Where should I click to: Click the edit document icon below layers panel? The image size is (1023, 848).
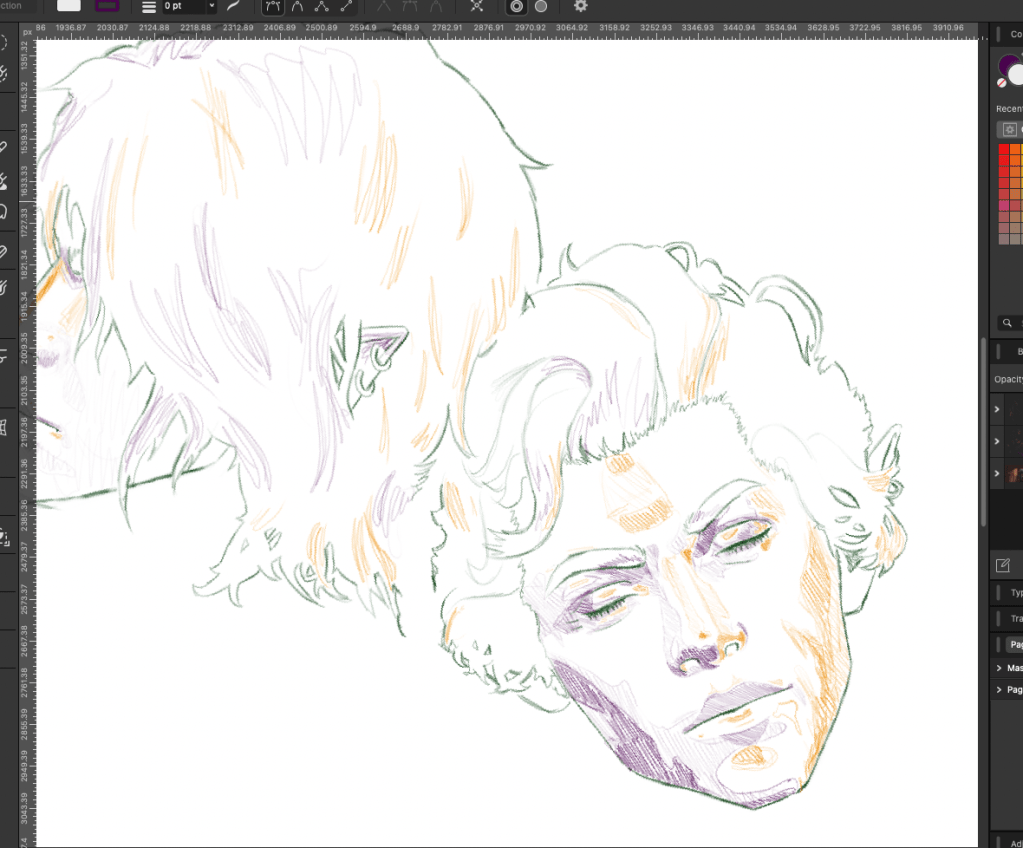[1003, 566]
